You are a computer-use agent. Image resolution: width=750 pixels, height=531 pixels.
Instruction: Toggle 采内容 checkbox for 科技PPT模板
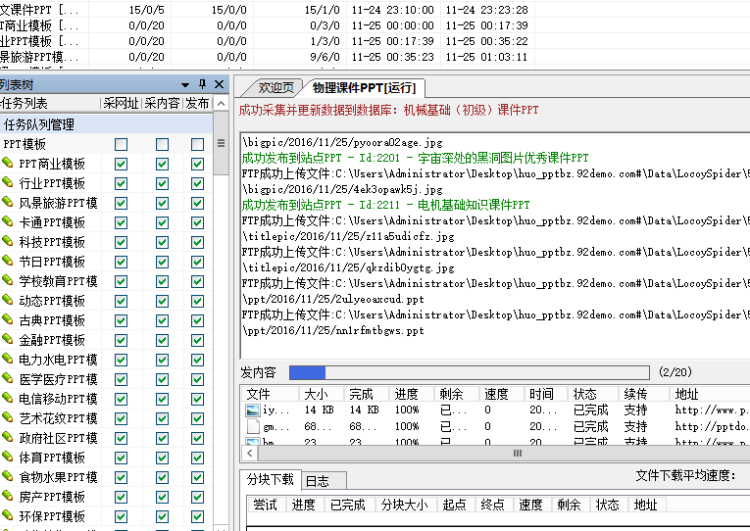pyautogui.click(x=162, y=243)
